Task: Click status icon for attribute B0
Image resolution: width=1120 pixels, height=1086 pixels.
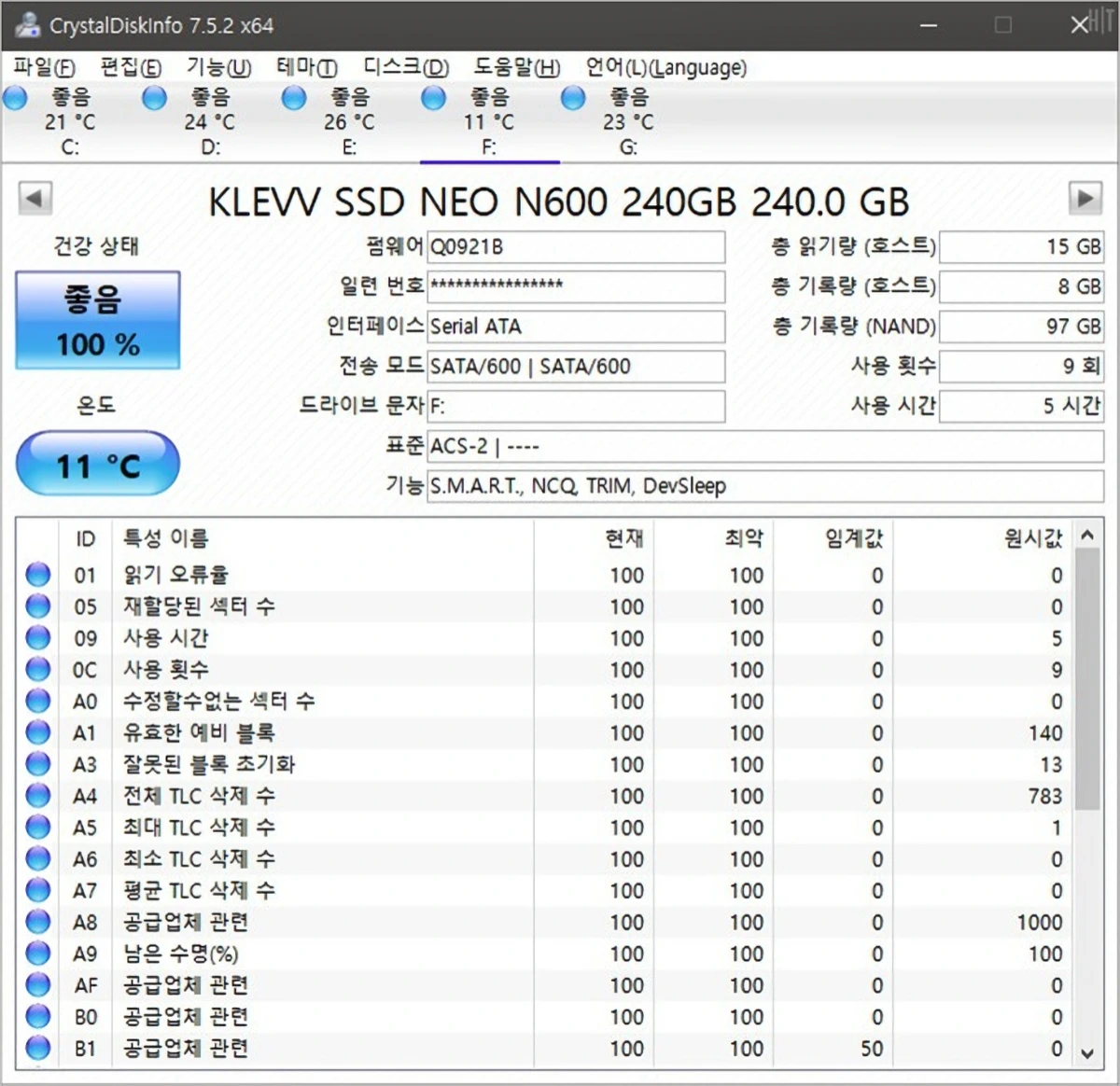Action: pyautogui.click(x=38, y=1016)
